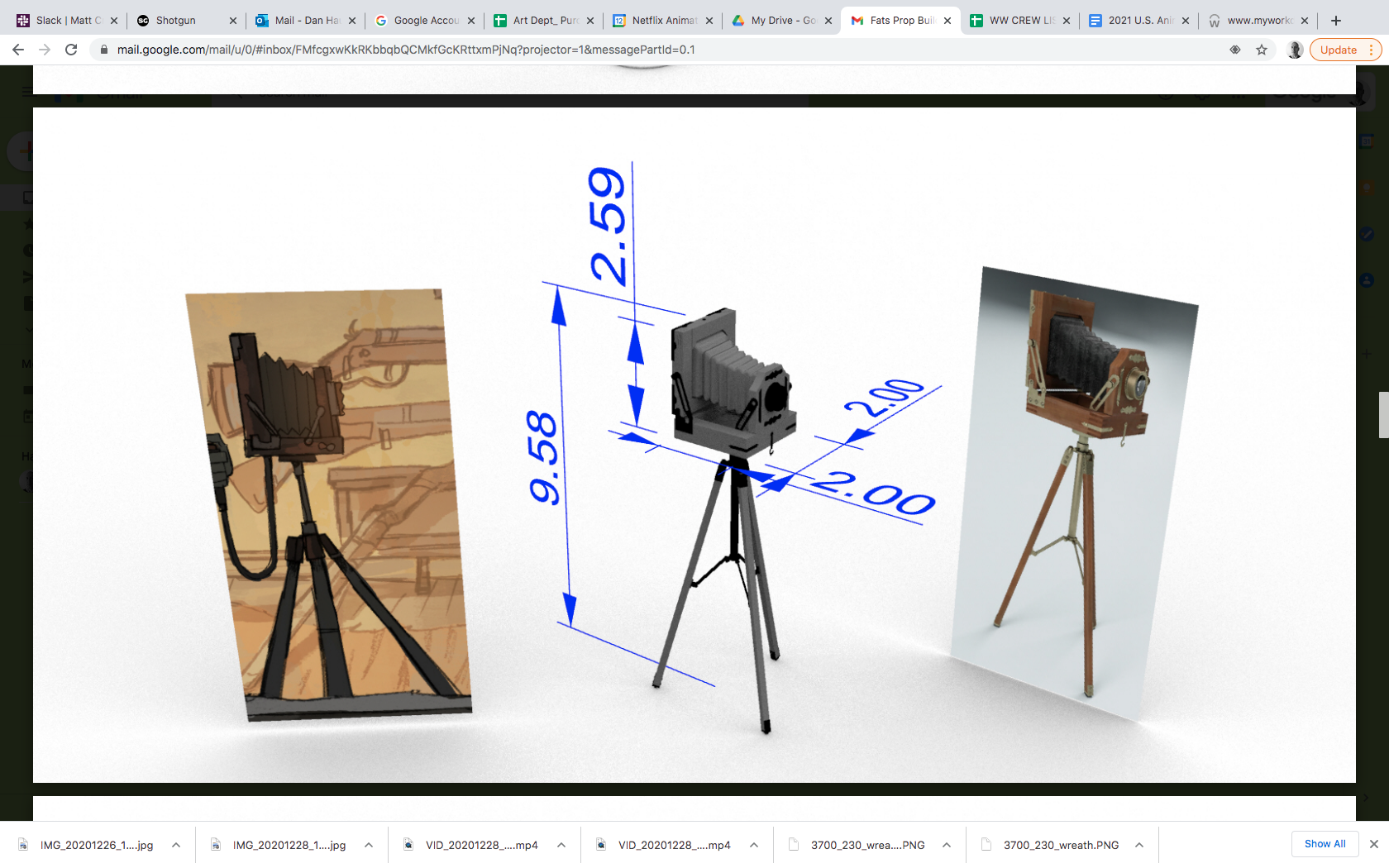
Task: Open the Chrome profile avatar
Action: click(x=1296, y=50)
